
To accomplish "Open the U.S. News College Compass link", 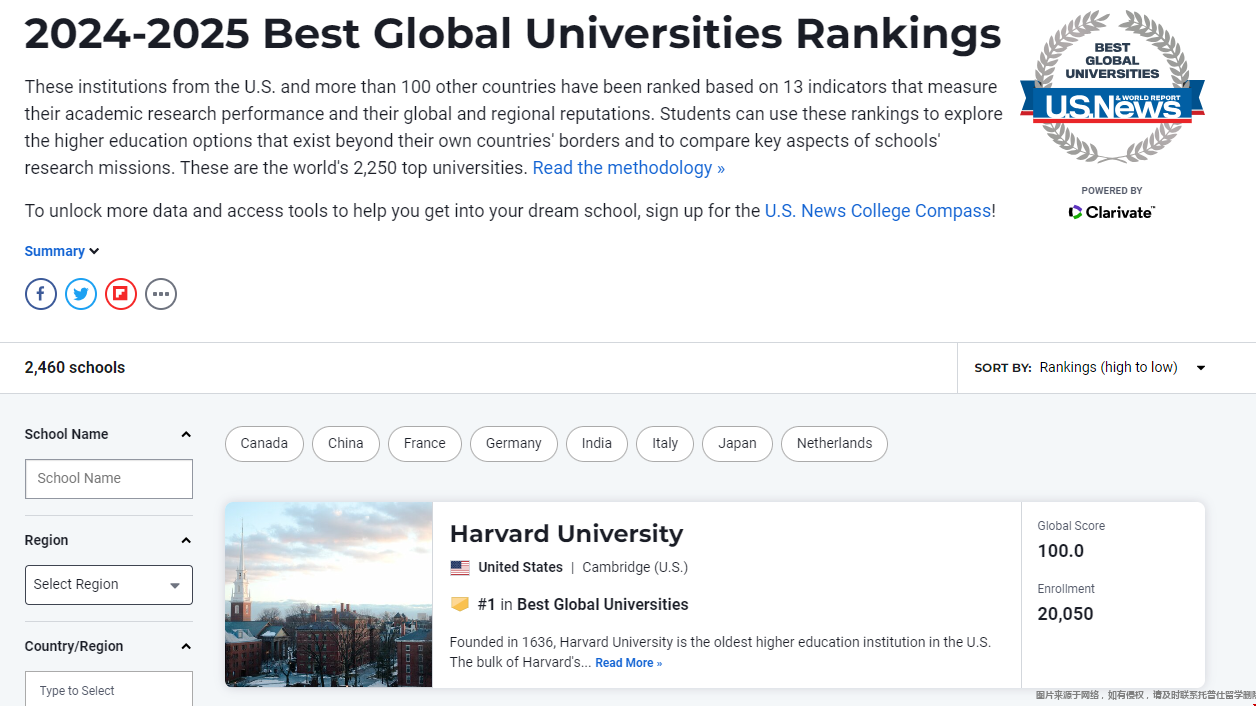I will (878, 211).
